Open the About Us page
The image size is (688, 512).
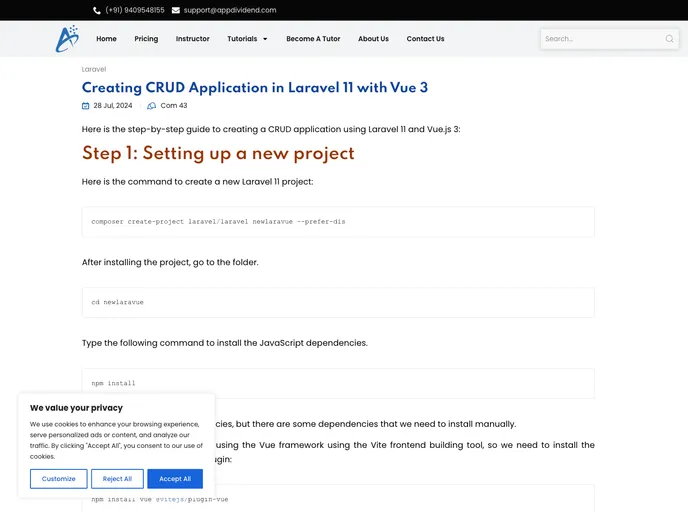coord(373,39)
